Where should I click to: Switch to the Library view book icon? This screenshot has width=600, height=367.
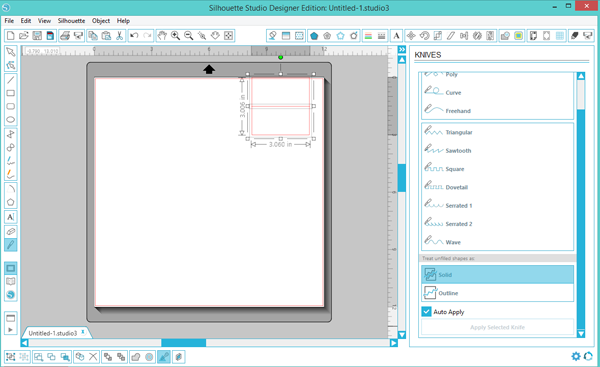click(11, 282)
